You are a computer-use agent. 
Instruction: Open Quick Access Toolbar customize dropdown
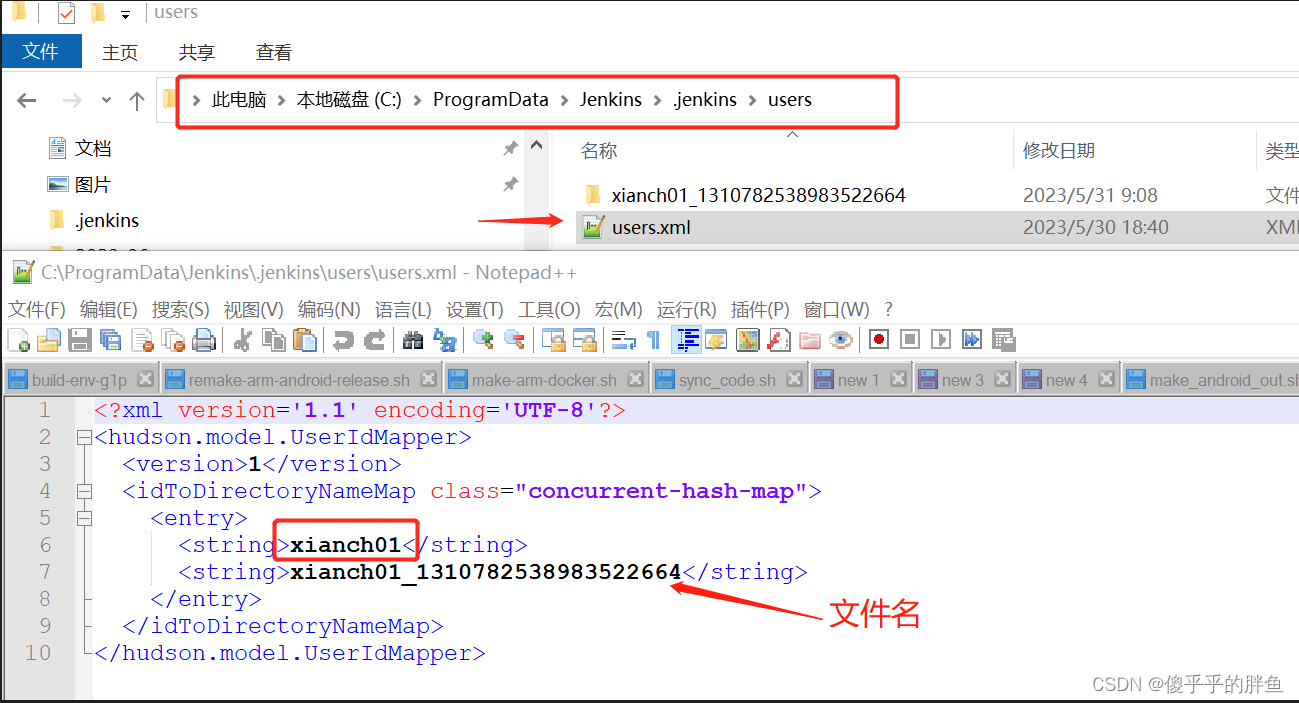tap(125, 14)
